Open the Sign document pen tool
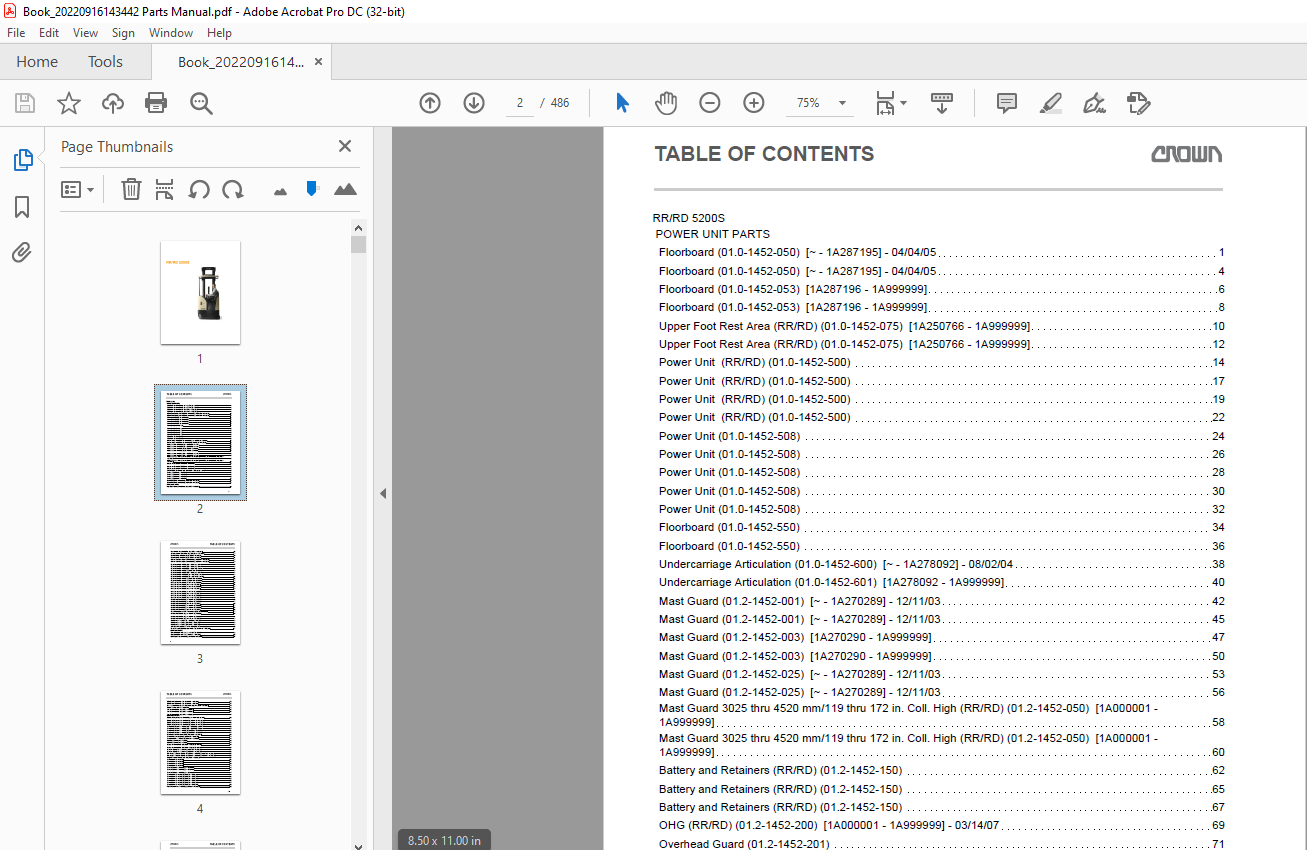Viewport: 1307px width, 850px height. [1094, 103]
